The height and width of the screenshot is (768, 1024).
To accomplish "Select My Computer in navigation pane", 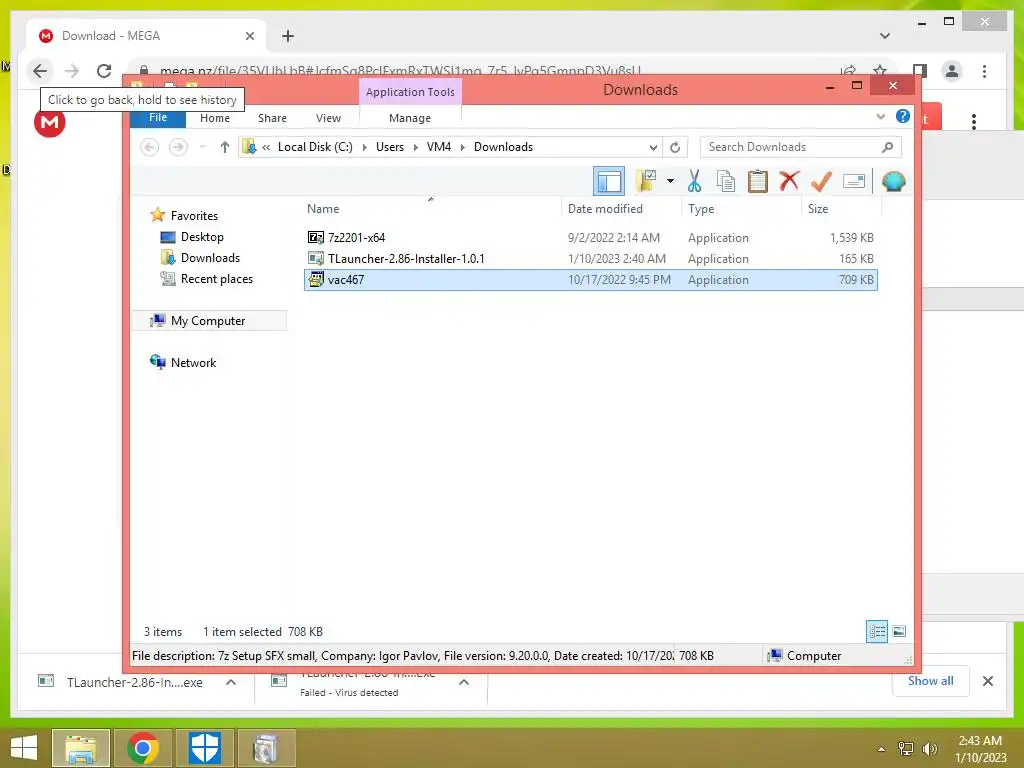I will pos(208,321).
